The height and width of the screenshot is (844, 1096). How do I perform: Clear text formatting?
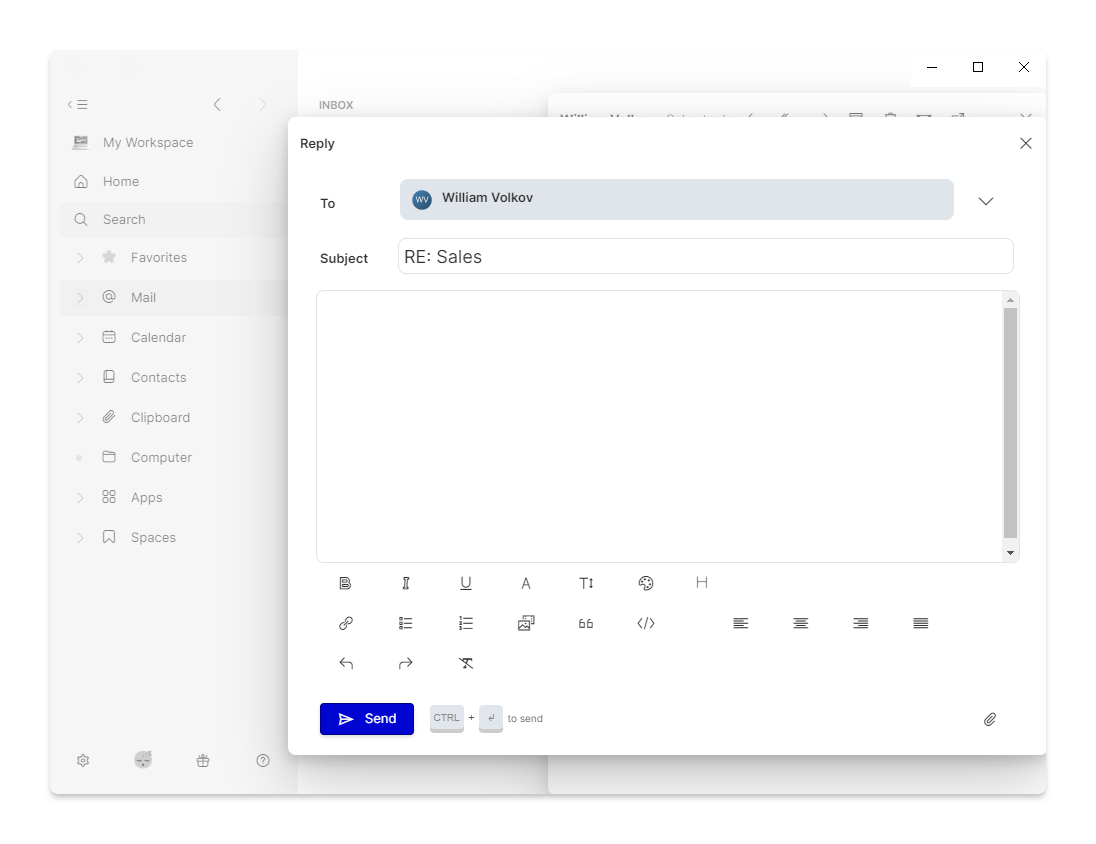[x=466, y=663]
